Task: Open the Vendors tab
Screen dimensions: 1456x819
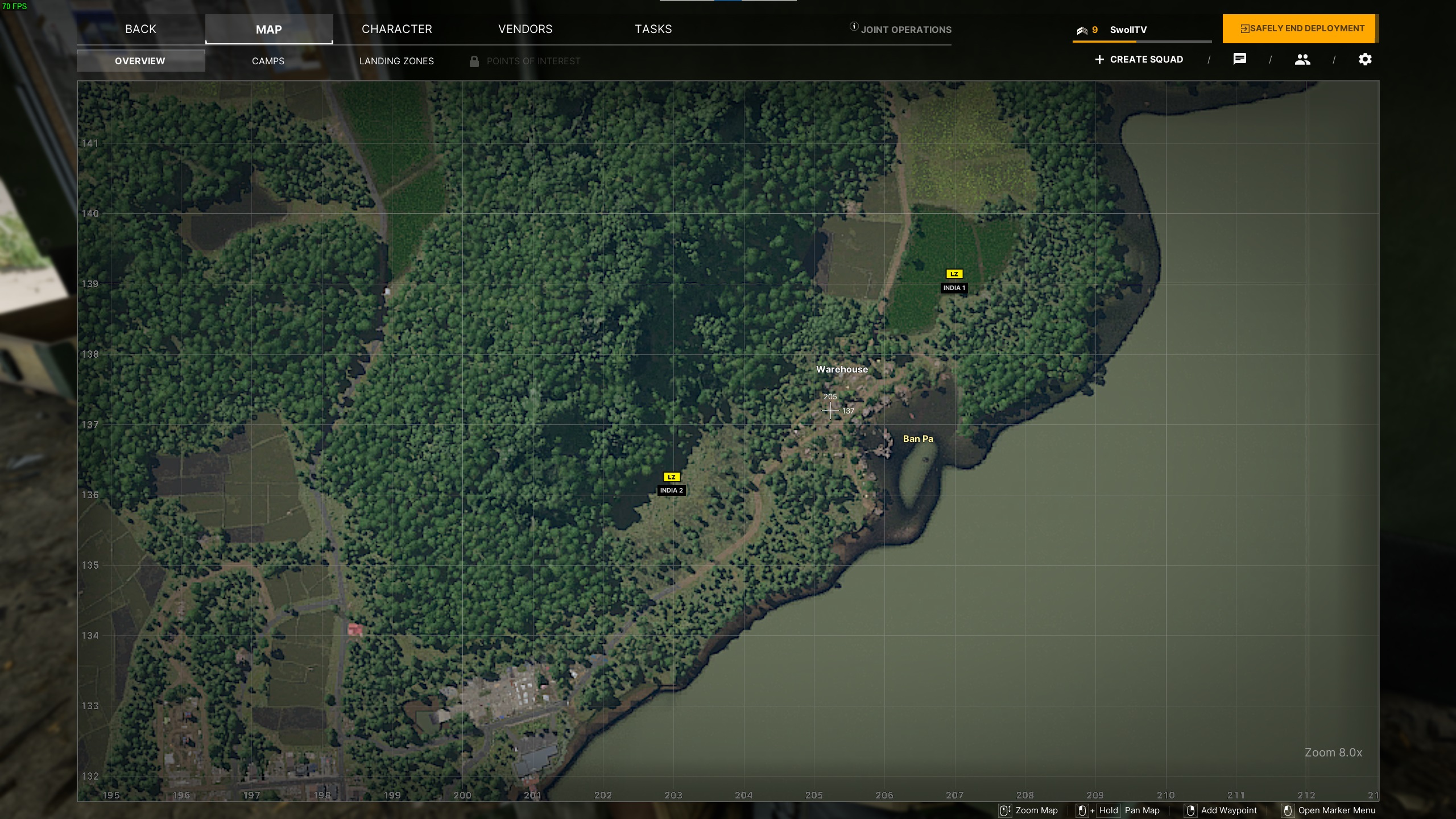Action: 525,29
